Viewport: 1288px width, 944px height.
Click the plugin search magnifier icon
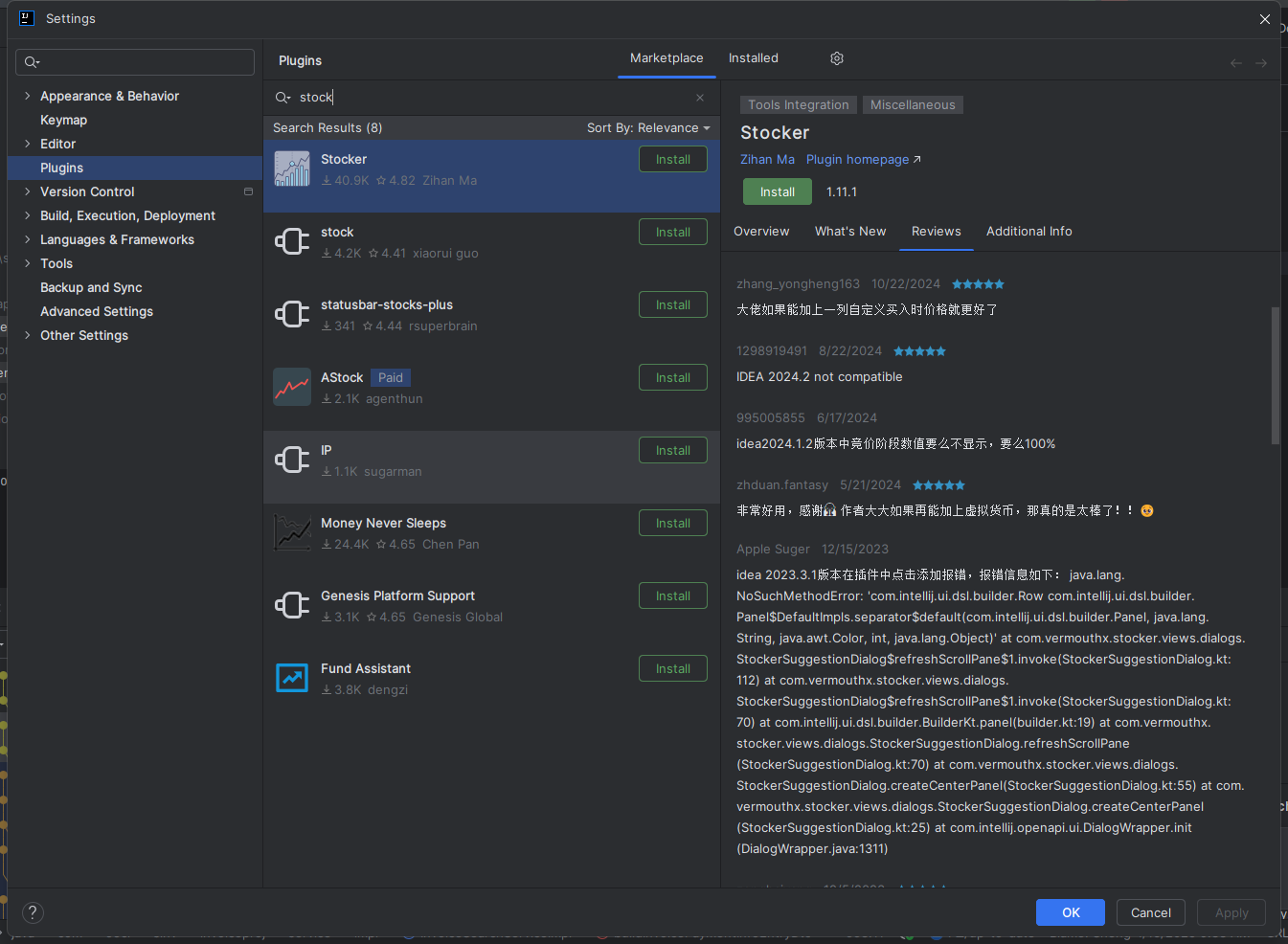point(282,98)
